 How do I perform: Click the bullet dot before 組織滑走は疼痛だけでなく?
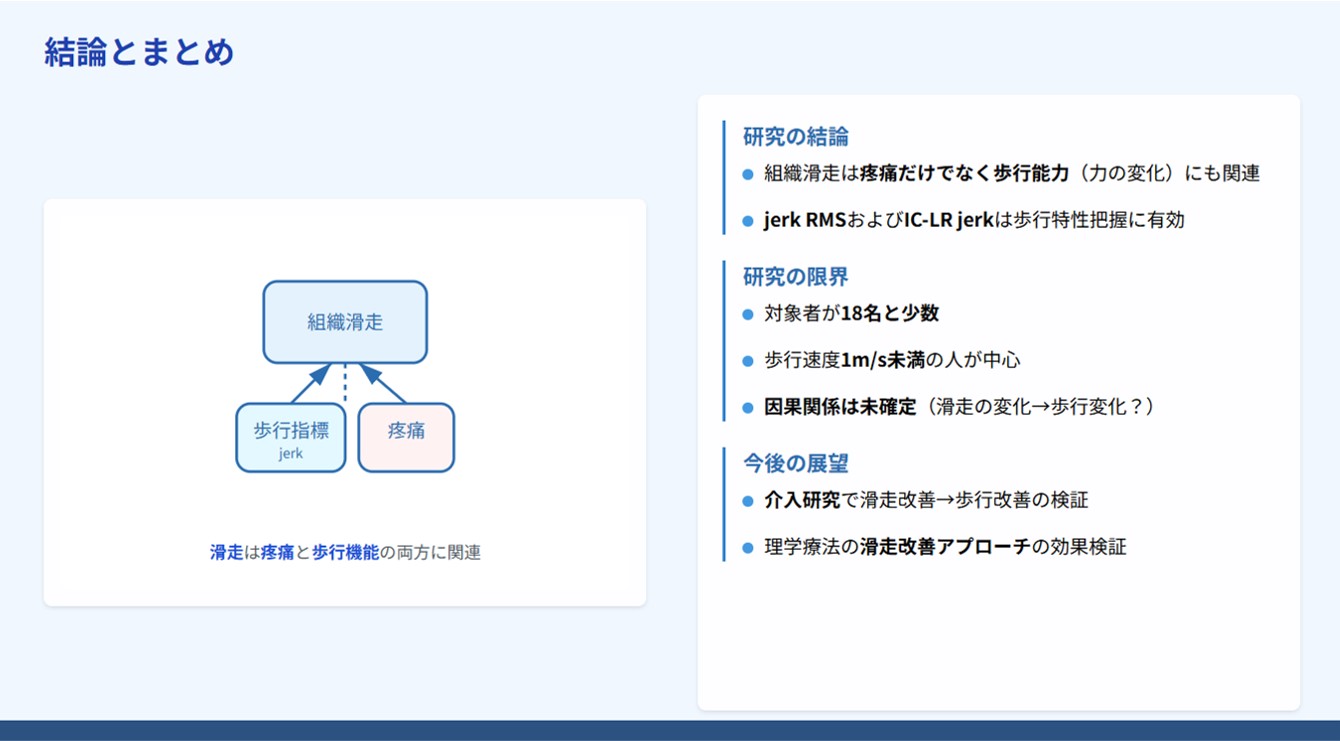pyautogui.click(x=748, y=174)
